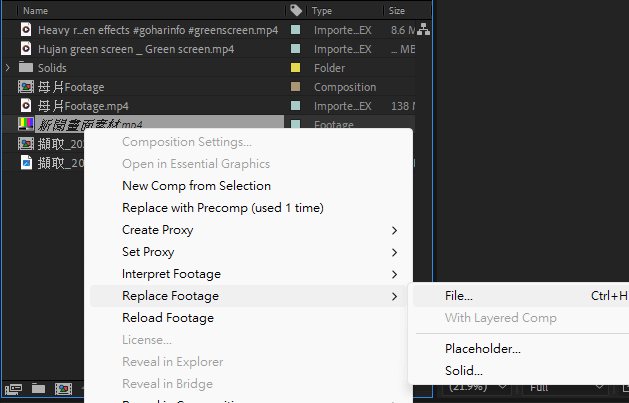Select Reload Footage menu entry
The width and height of the screenshot is (629, 403).
point(168,318)
